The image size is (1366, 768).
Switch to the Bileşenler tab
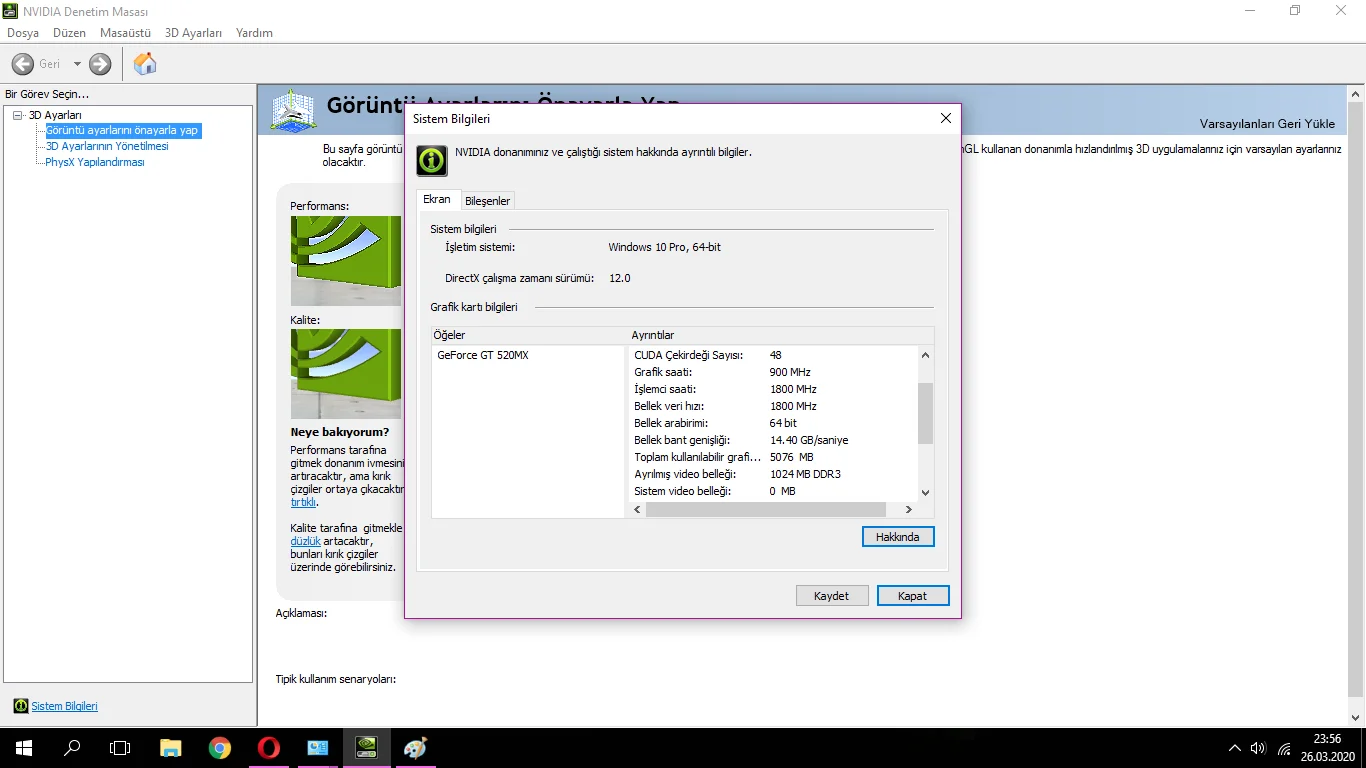[x=488, y=201]
